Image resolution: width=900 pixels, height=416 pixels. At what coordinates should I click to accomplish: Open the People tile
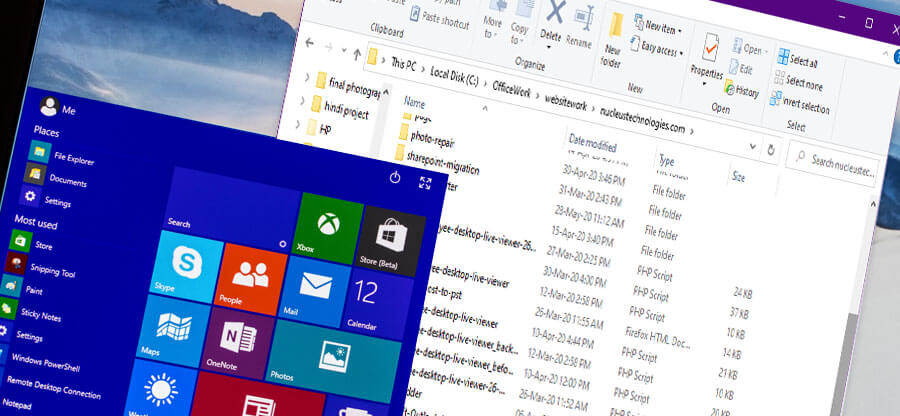pyautogui.click(x=251, y=278)
